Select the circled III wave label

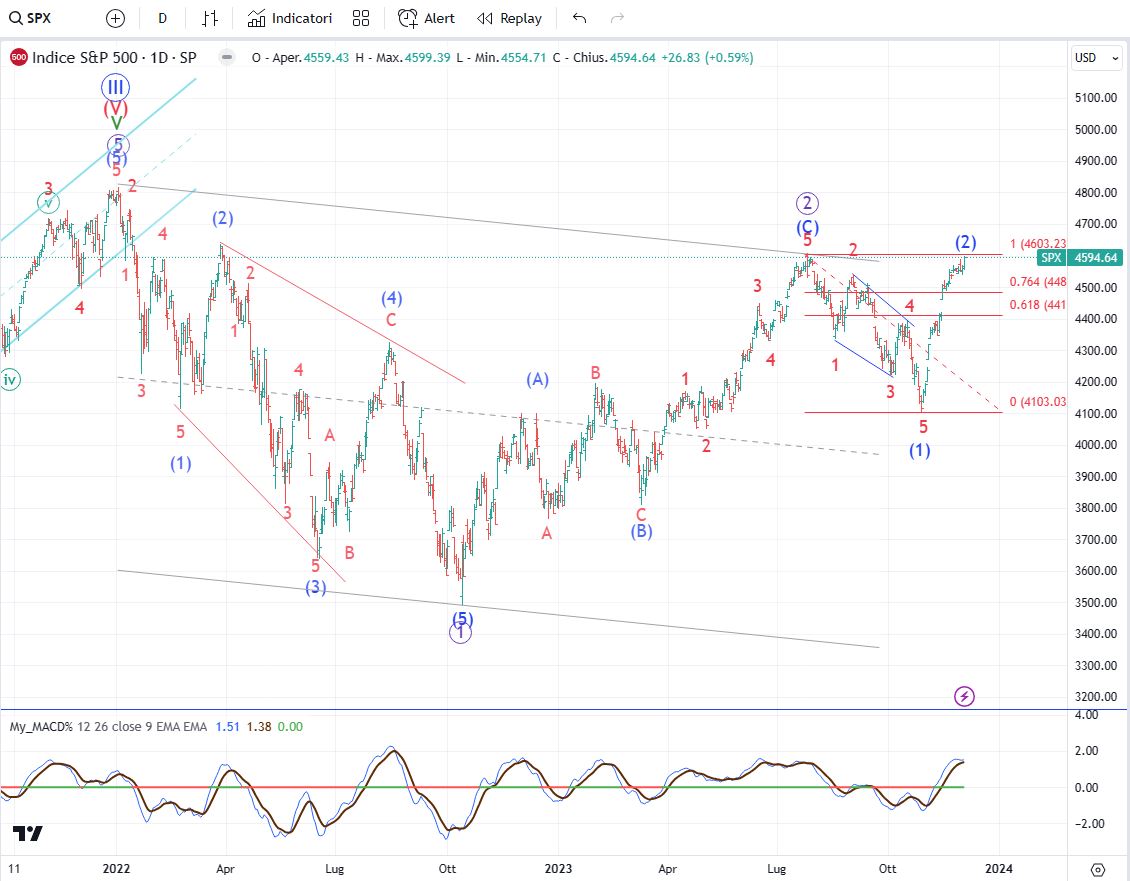115,88
